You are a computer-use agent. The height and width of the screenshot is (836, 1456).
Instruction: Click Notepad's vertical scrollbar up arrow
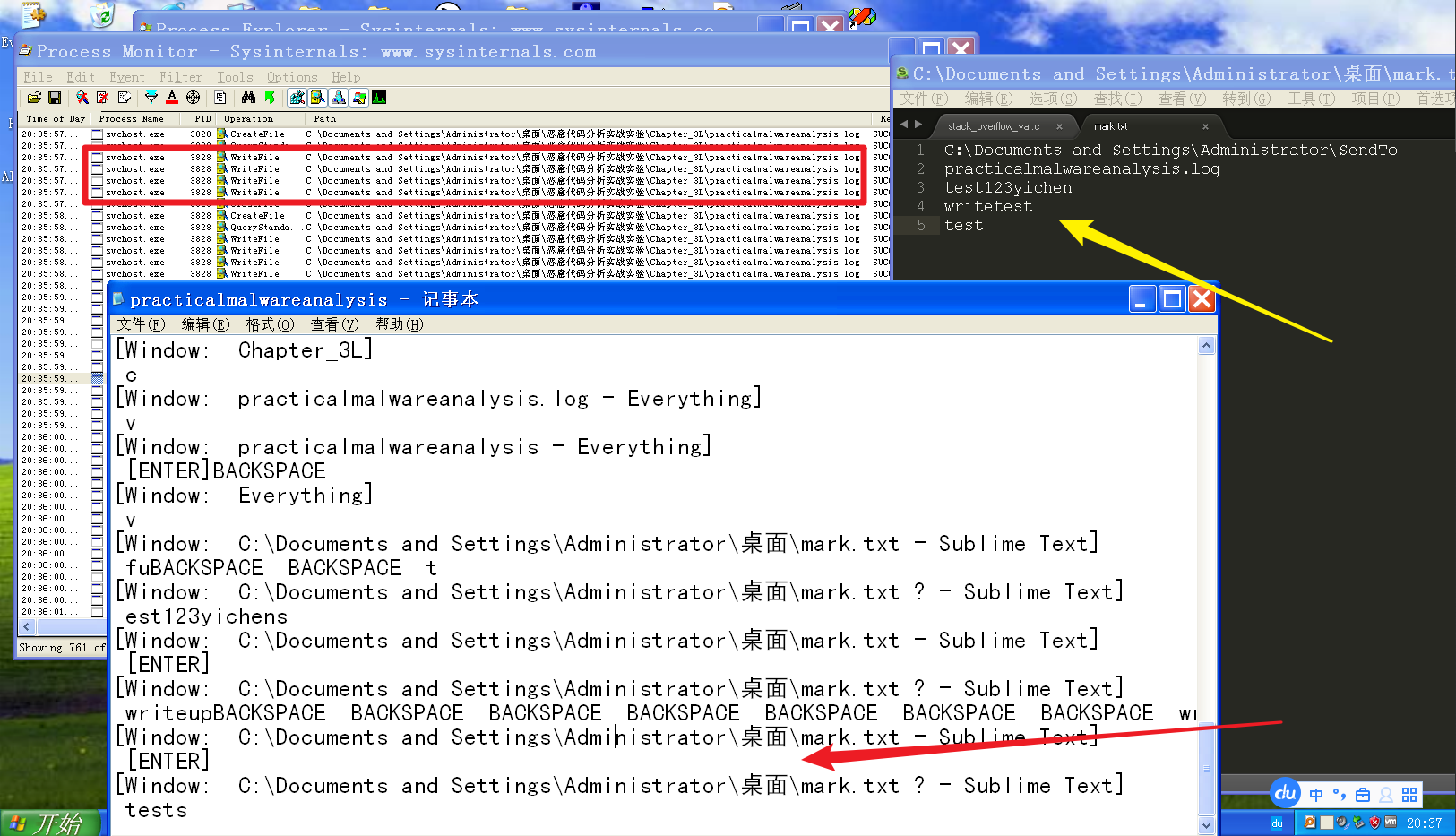point(1206,346)
